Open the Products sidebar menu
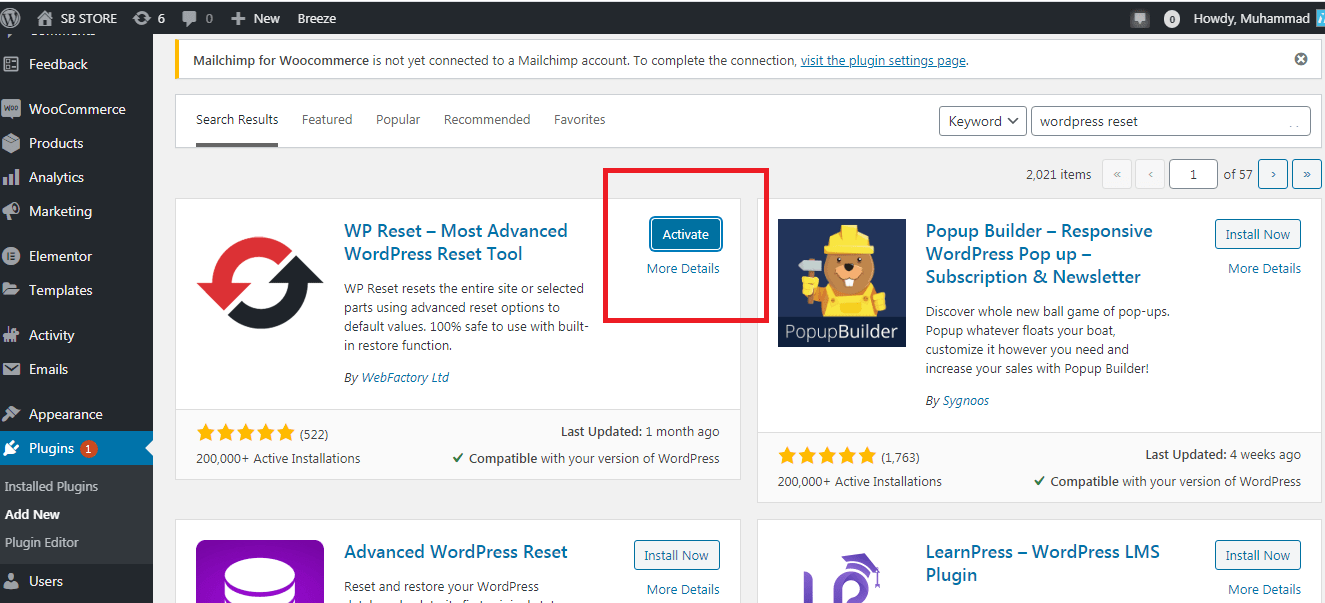 coord(76,143)
